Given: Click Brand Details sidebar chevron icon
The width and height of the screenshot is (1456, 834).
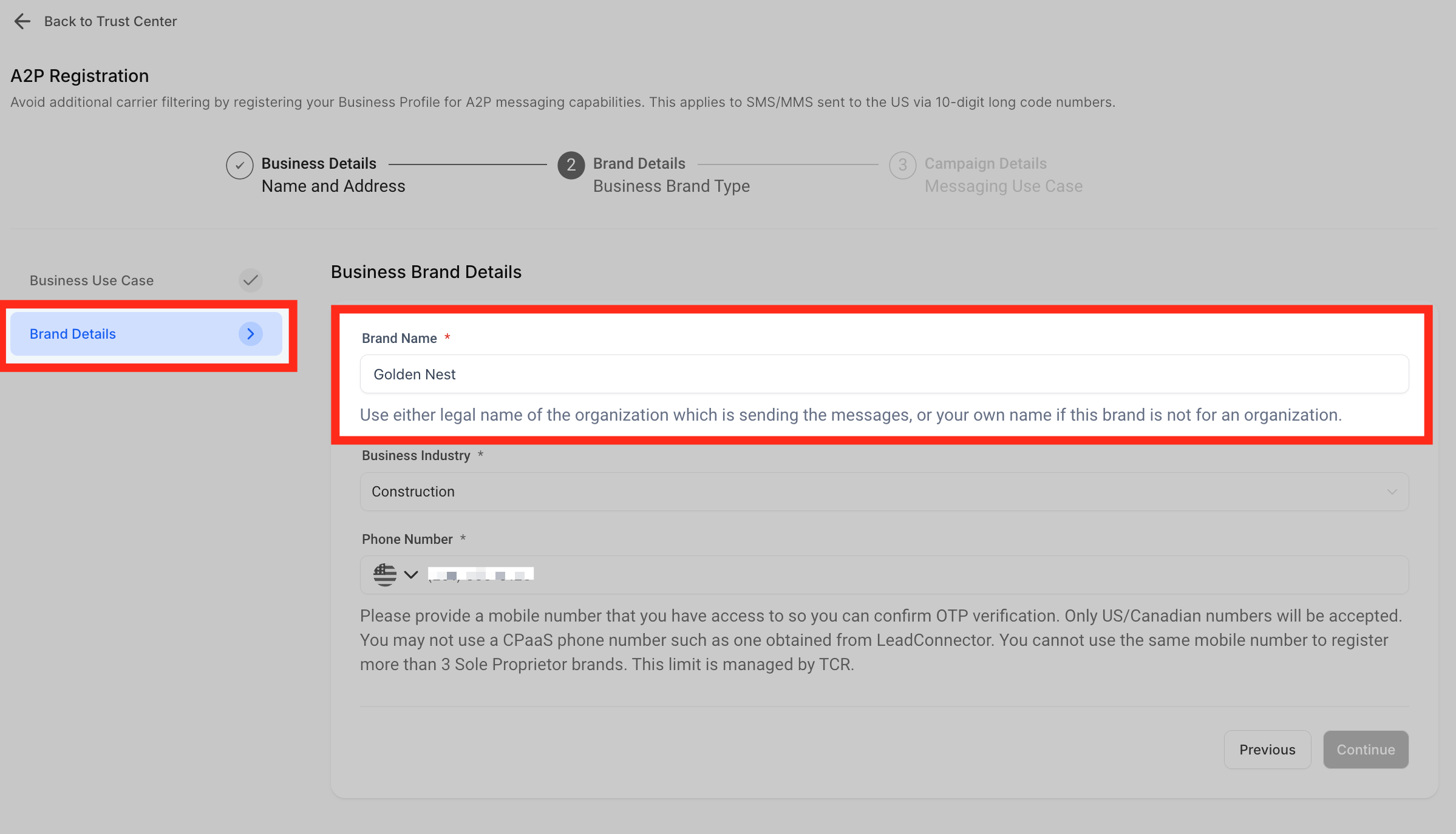Looking at the screenshot, I should pyautogui.click(x=250, y=334).
